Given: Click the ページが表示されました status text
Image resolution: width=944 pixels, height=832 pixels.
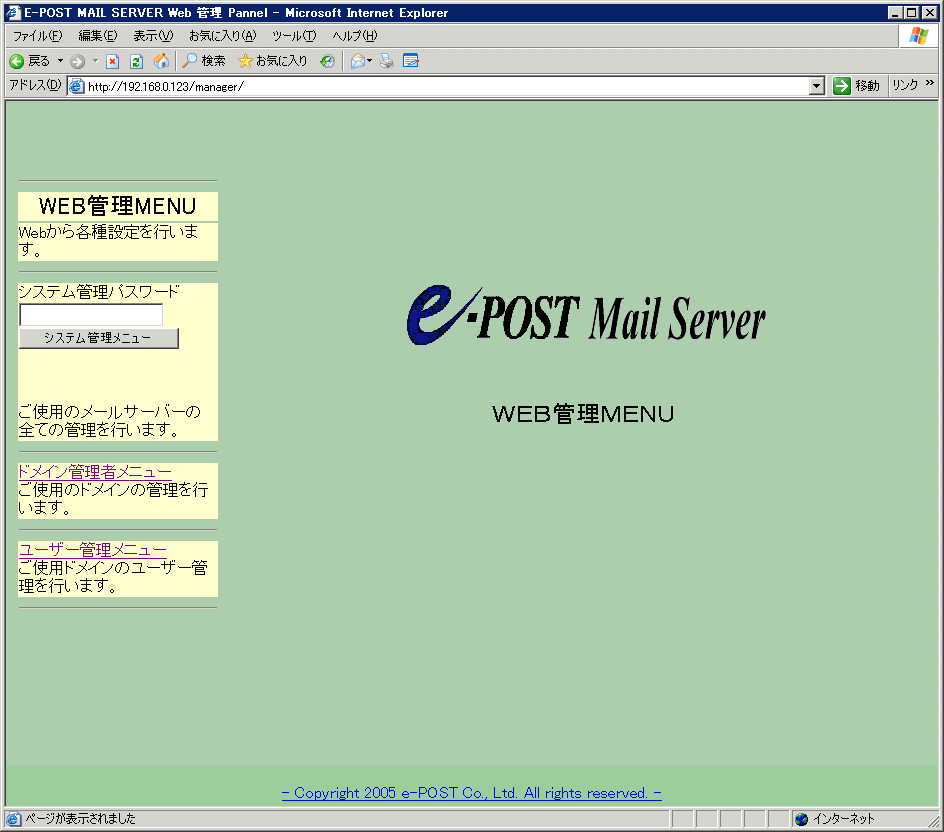Looking at the screenshot, I should coord(80,819).
